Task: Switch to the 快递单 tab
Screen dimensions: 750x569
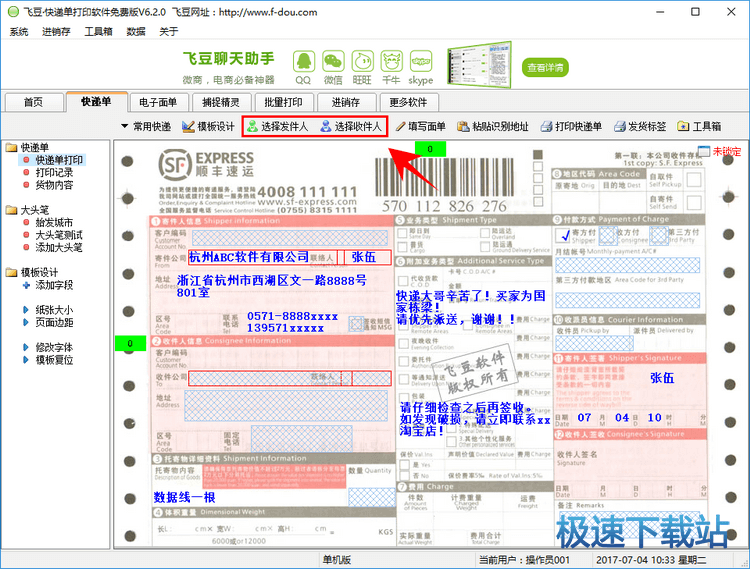Action: pyautogui.click(x=96, y=101)
